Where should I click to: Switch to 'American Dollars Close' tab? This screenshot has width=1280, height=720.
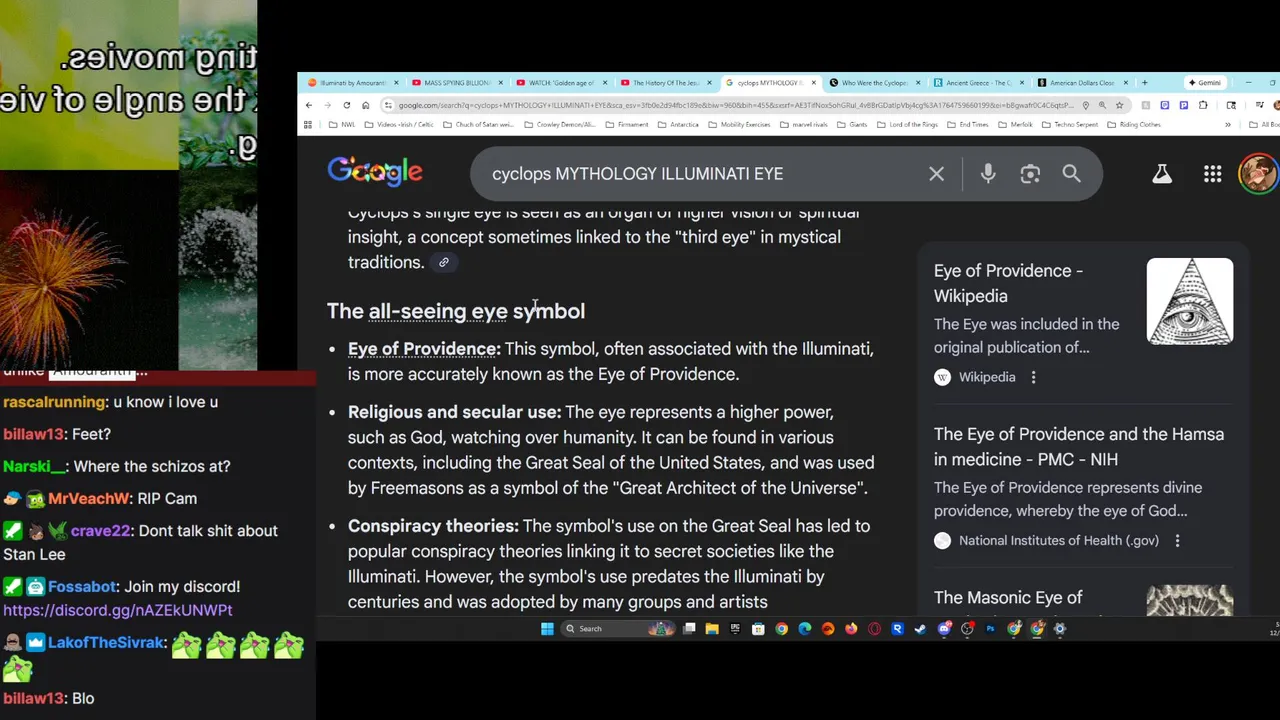click(x=1081, y=83)
